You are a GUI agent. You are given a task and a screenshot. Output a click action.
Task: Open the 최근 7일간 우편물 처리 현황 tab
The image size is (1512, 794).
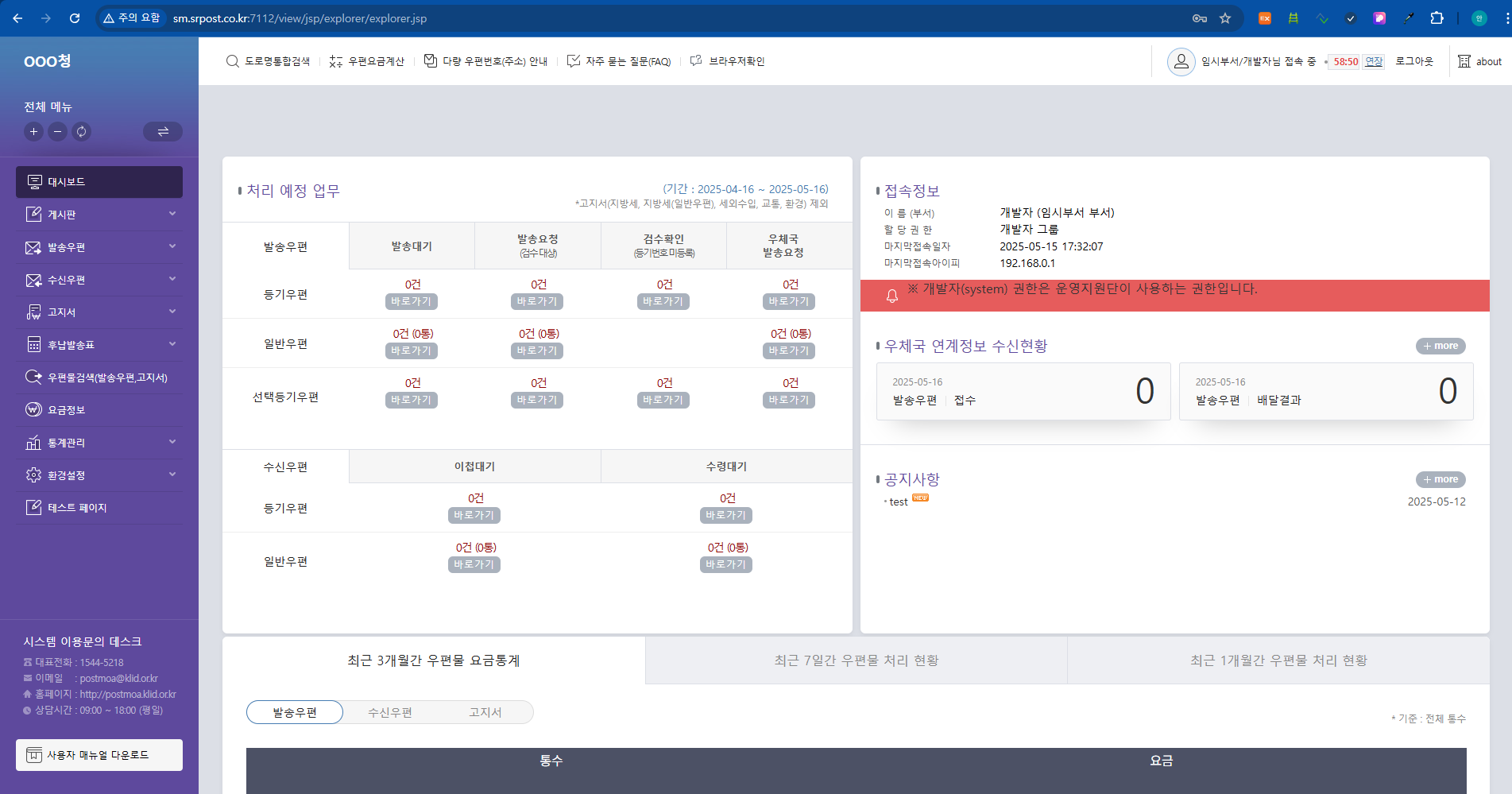point(856,660)
